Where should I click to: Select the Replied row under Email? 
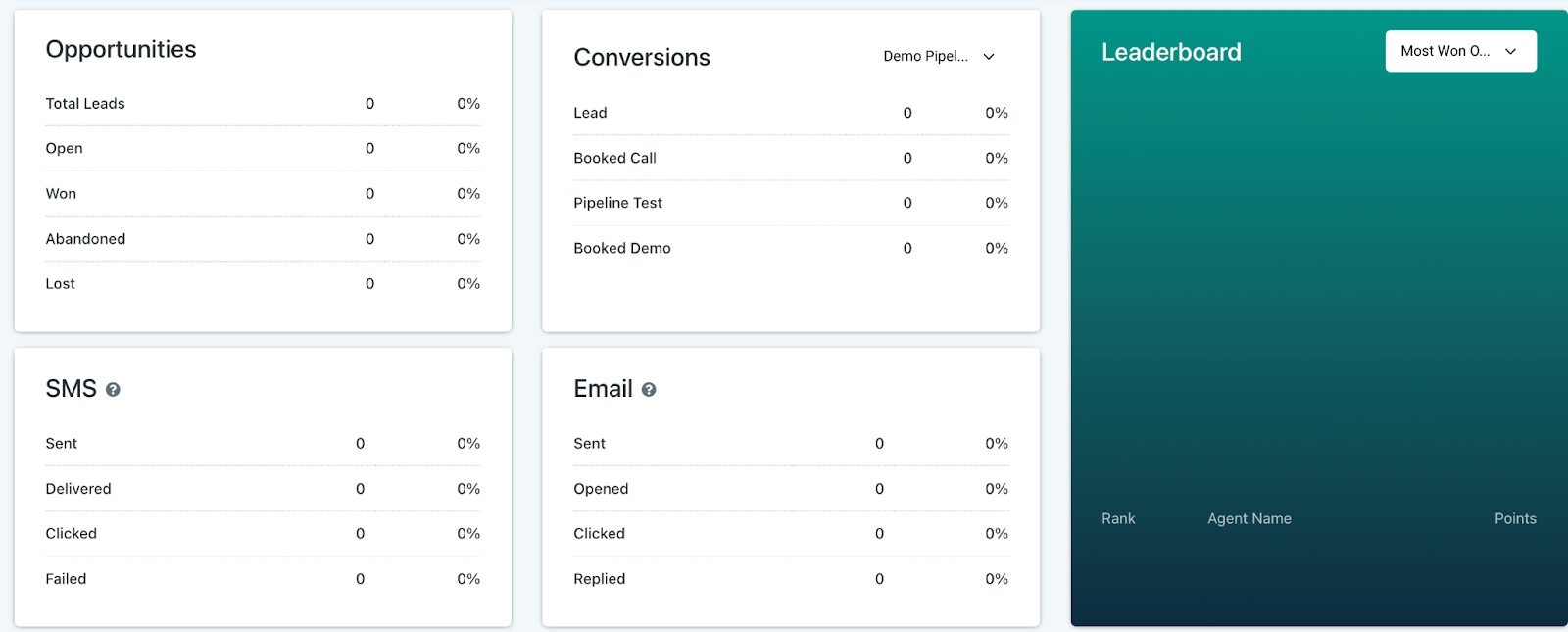pyautogui.click(x=599, y=579)
